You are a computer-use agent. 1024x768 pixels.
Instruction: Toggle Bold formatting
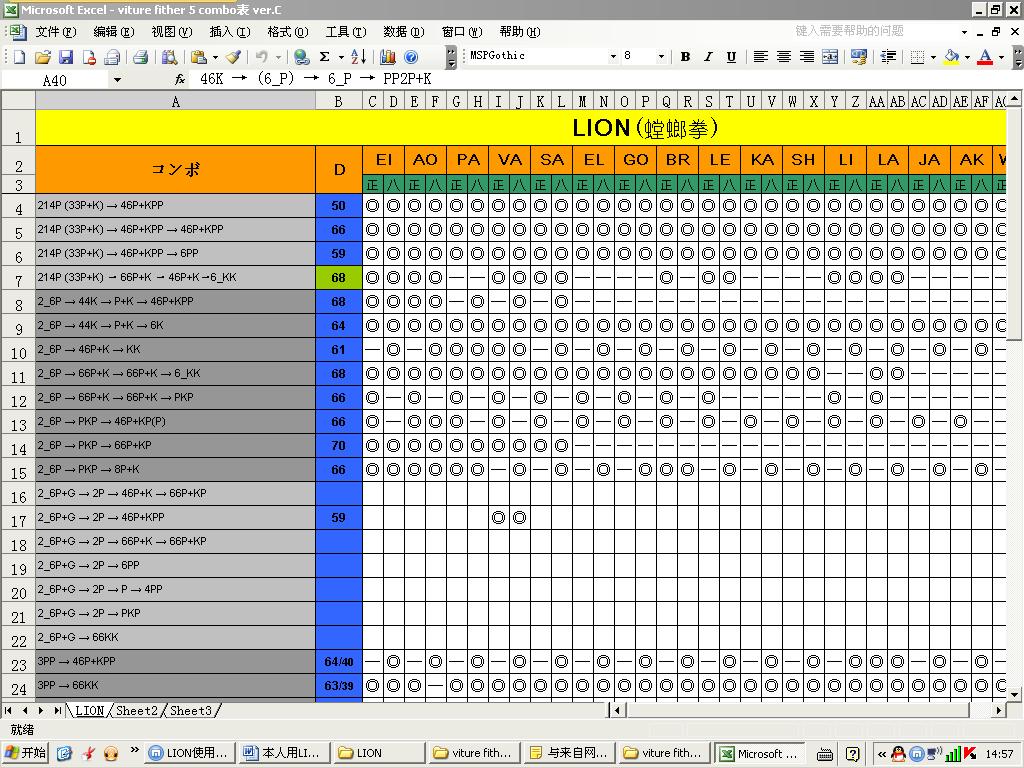tap(685, 57)
